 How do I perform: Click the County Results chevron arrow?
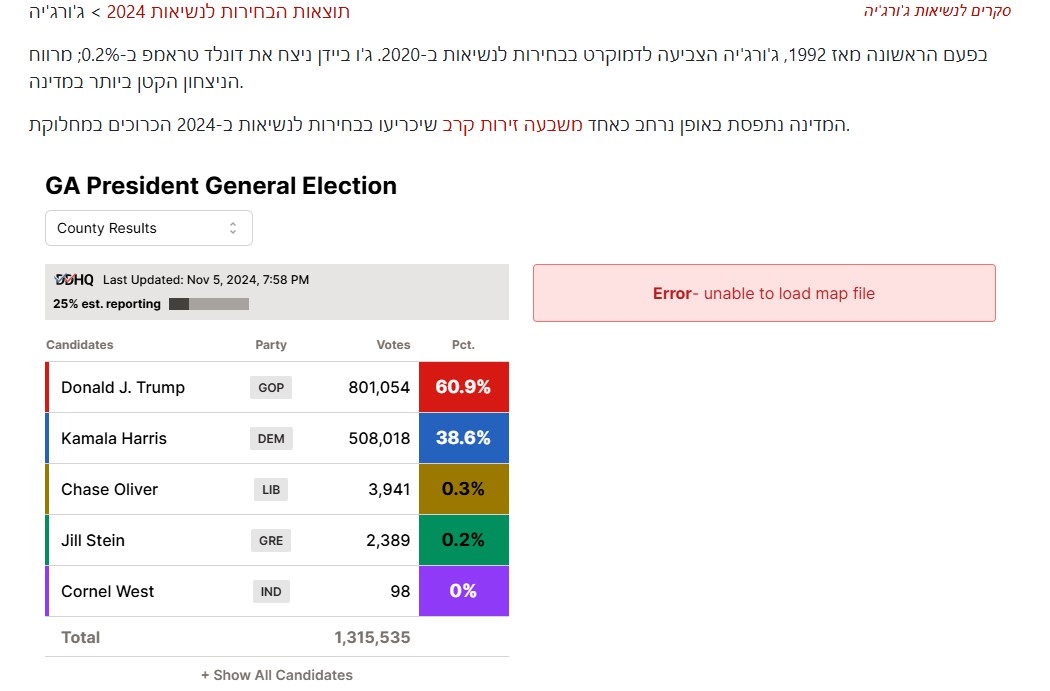pos(234,228)
